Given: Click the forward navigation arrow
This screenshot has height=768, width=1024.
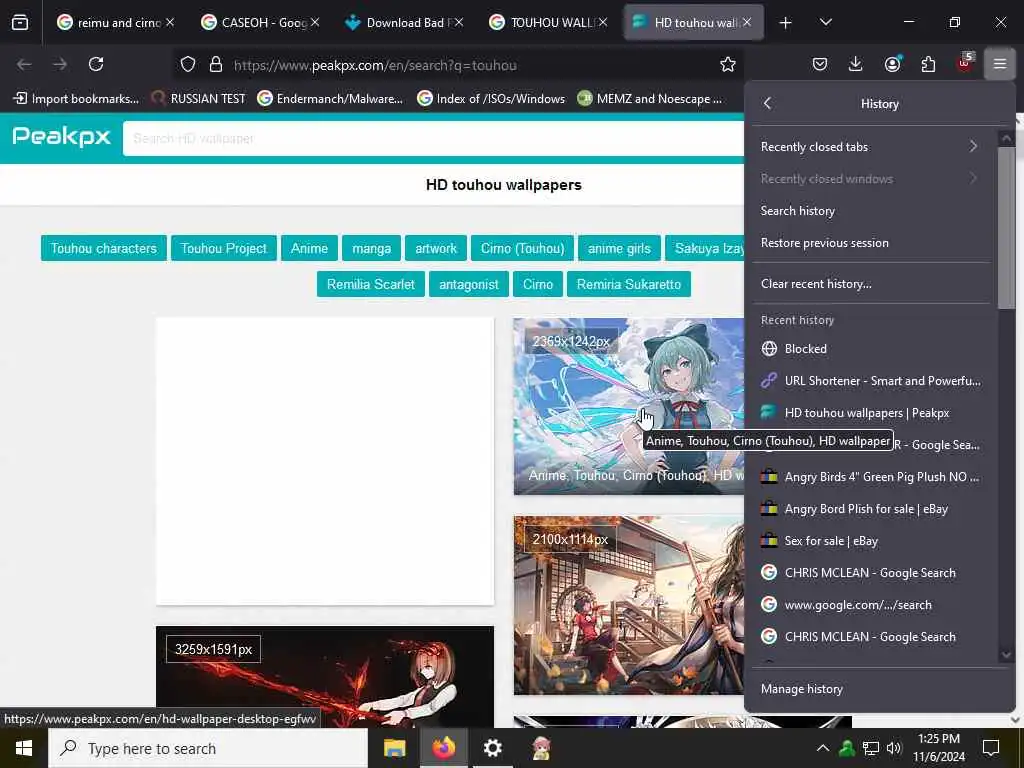Looking at the screenshot, I should pyautogui.click(x=60, y=64).
